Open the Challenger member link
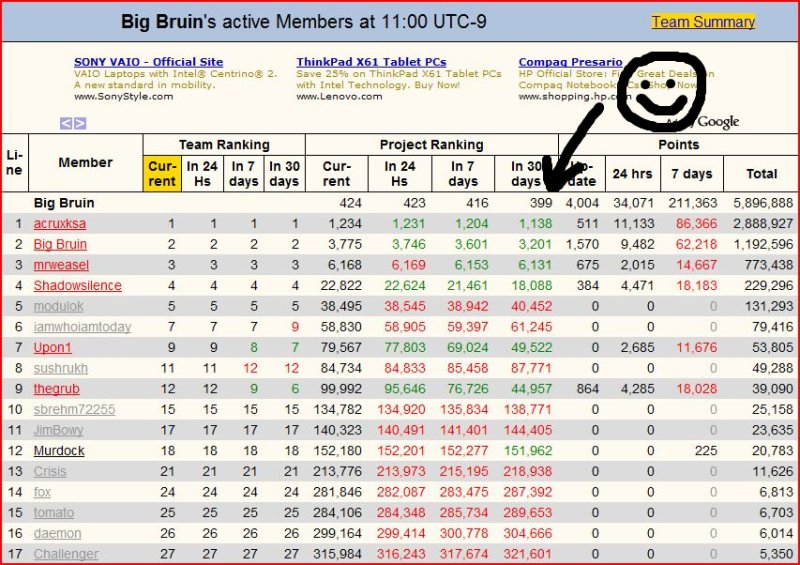The height and width of the screenshot is (565, 800). pyautogui.click(x=66, y=554)
